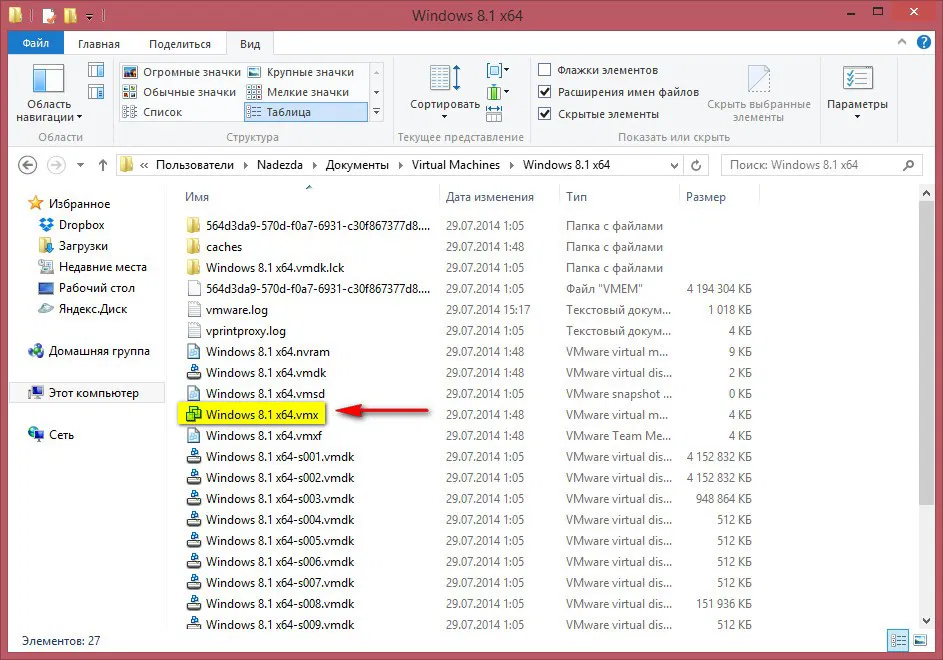Collapse the ribbon with chevron
The width and height of the screenshot is (943, 660).
[x=902, y=42]
